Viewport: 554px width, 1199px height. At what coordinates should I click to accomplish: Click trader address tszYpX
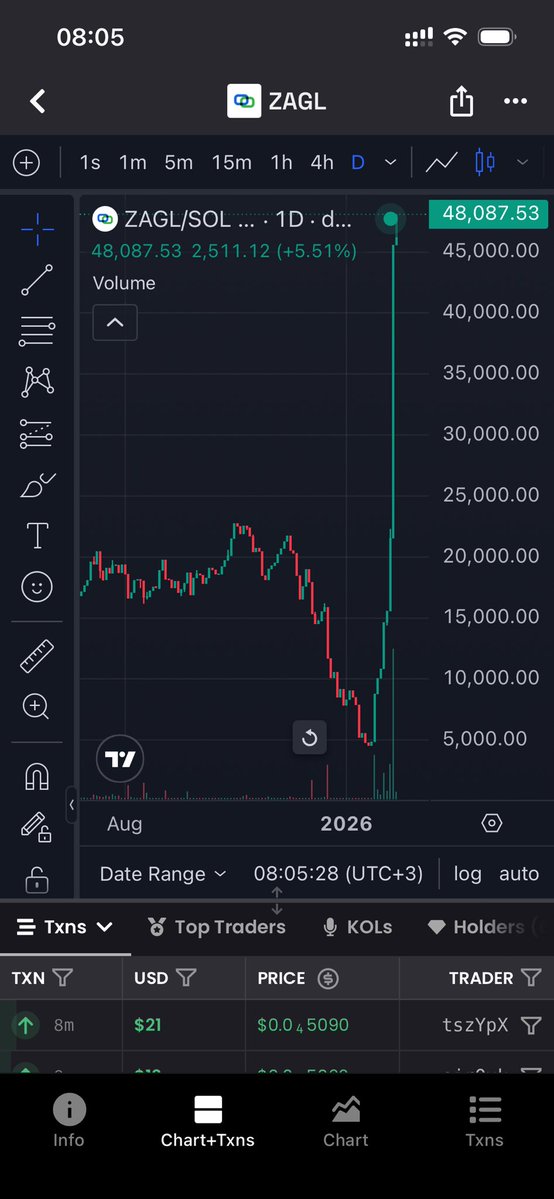click(x=475, y=1025)
